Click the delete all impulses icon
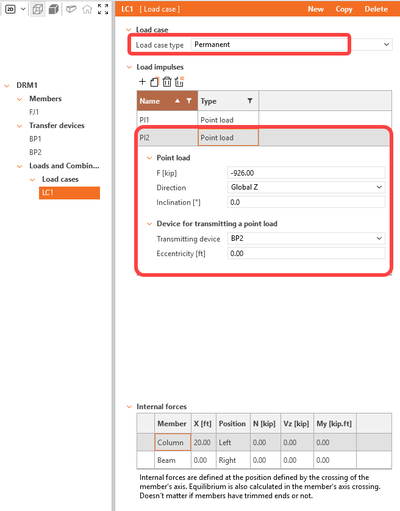 [x=179, y=82]
